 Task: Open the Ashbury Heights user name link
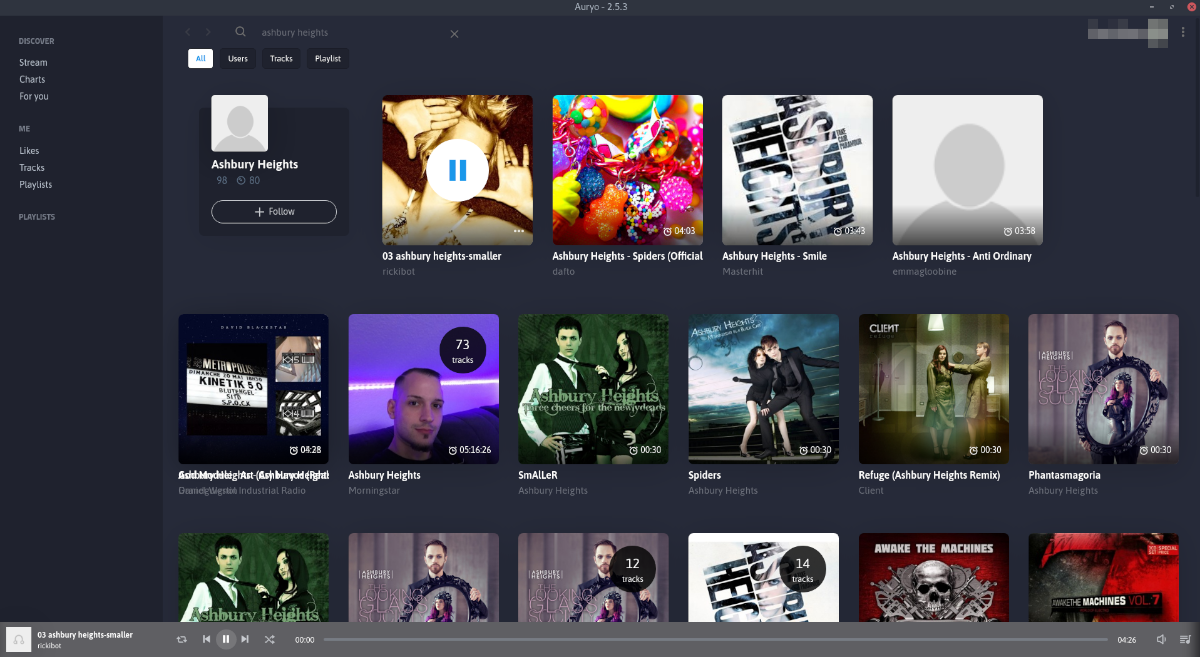click(x=255, y=164)
